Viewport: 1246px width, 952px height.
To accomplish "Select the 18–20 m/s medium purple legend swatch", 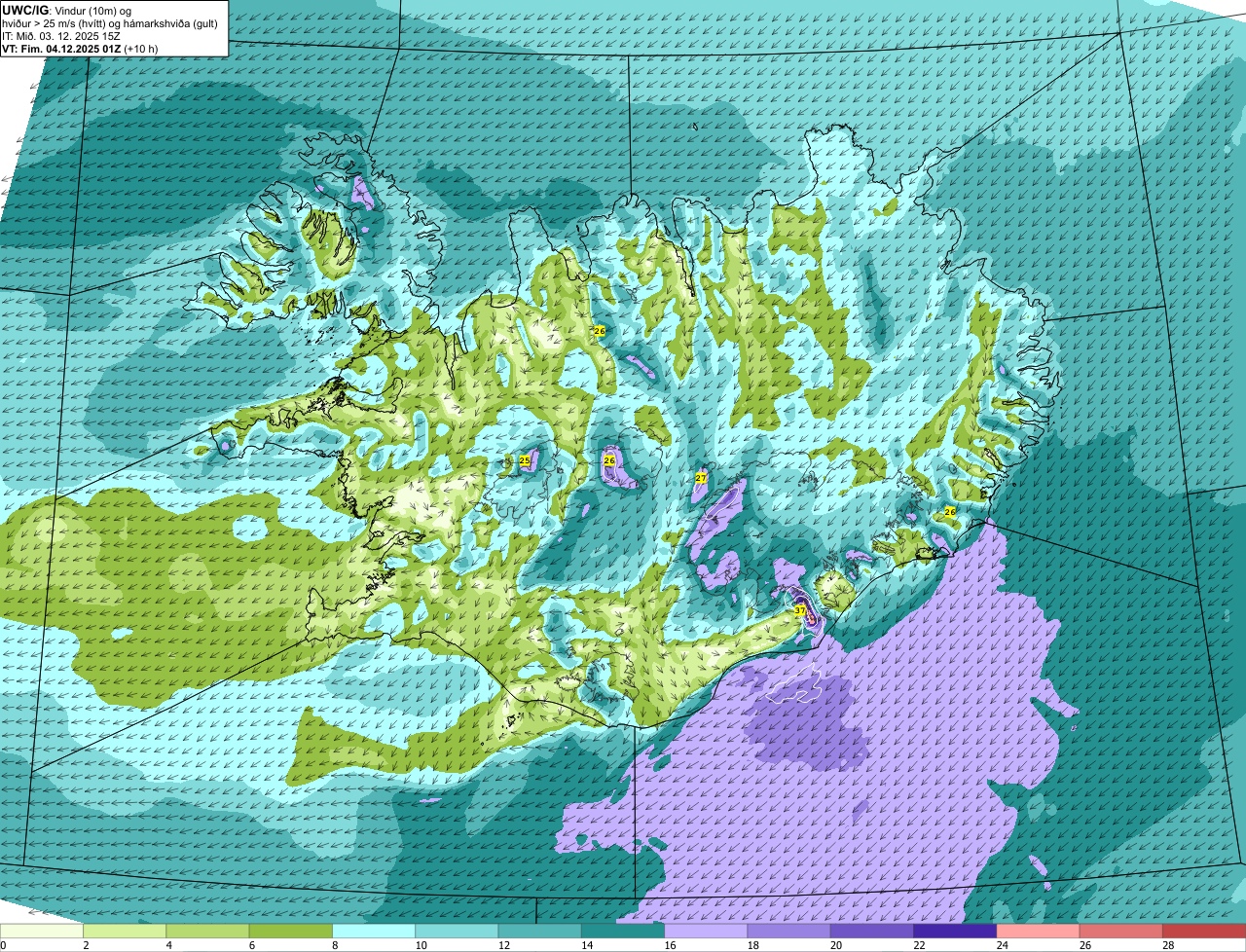I will click(789, 931).
